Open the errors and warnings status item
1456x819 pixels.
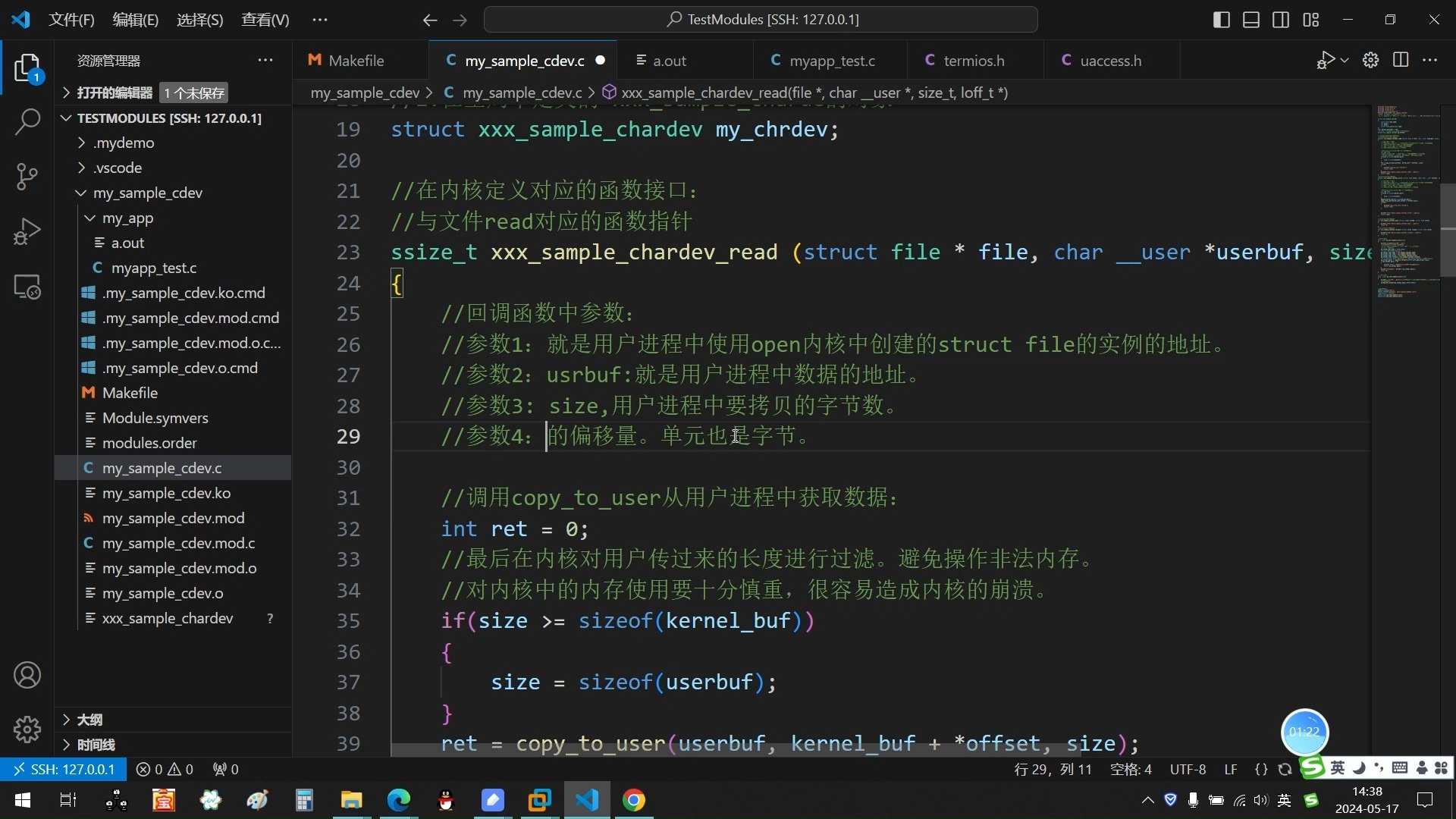tap(165, 769)
